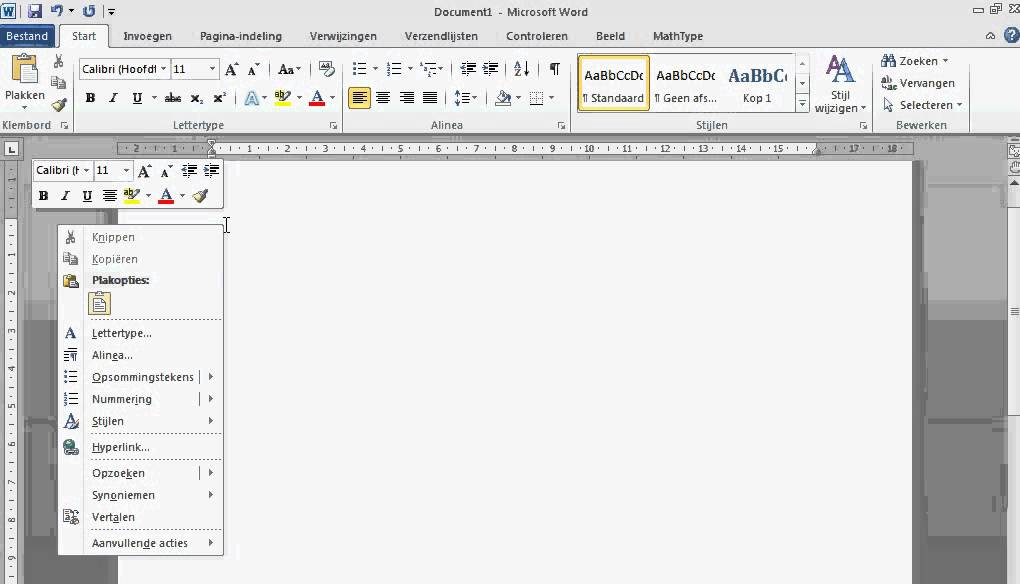
Task: Select center alignment in ribbon
Action: point(383,98)
